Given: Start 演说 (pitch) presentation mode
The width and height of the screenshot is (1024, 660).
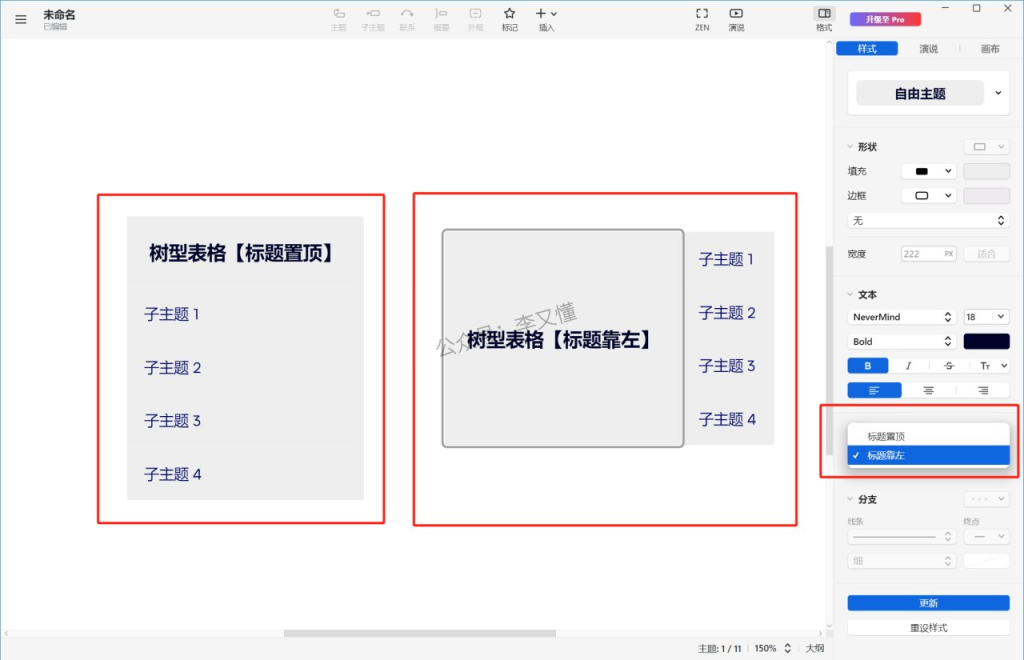Looking at the screenshot, I should pyautogui.click(x=736, y=14).
